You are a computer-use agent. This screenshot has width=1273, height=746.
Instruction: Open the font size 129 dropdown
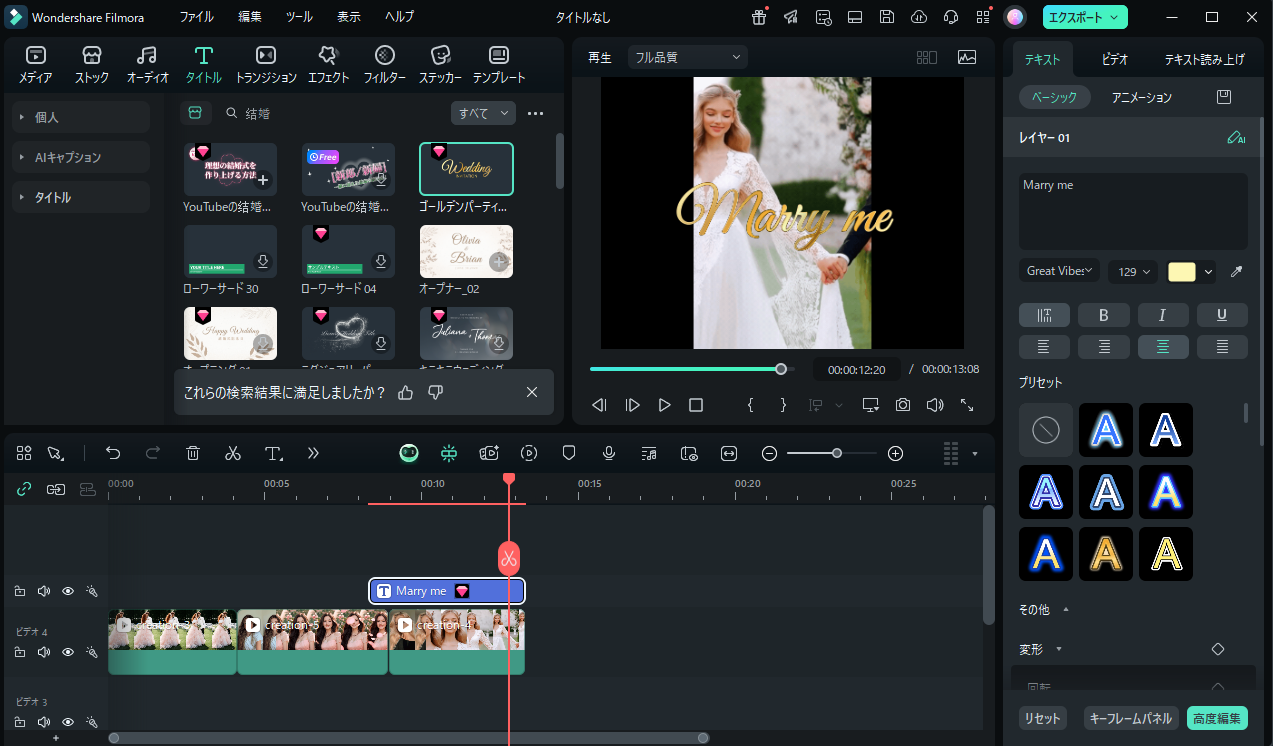[x=1133, y=271]
